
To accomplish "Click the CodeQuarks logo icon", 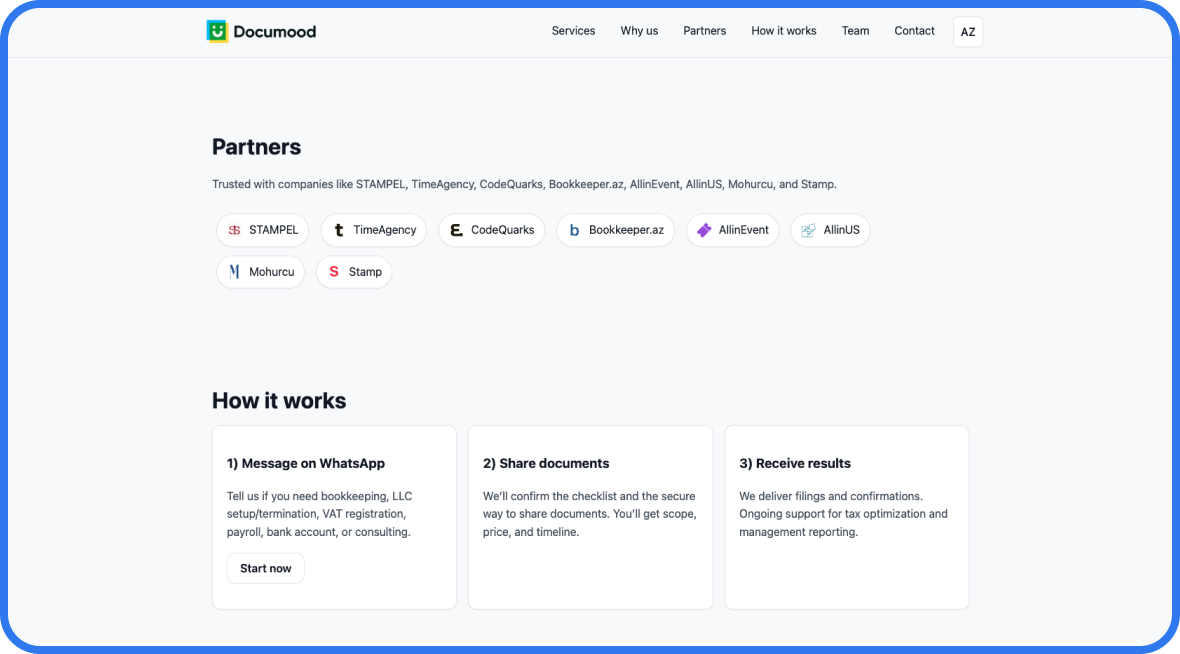I will [x=456, y=230].
